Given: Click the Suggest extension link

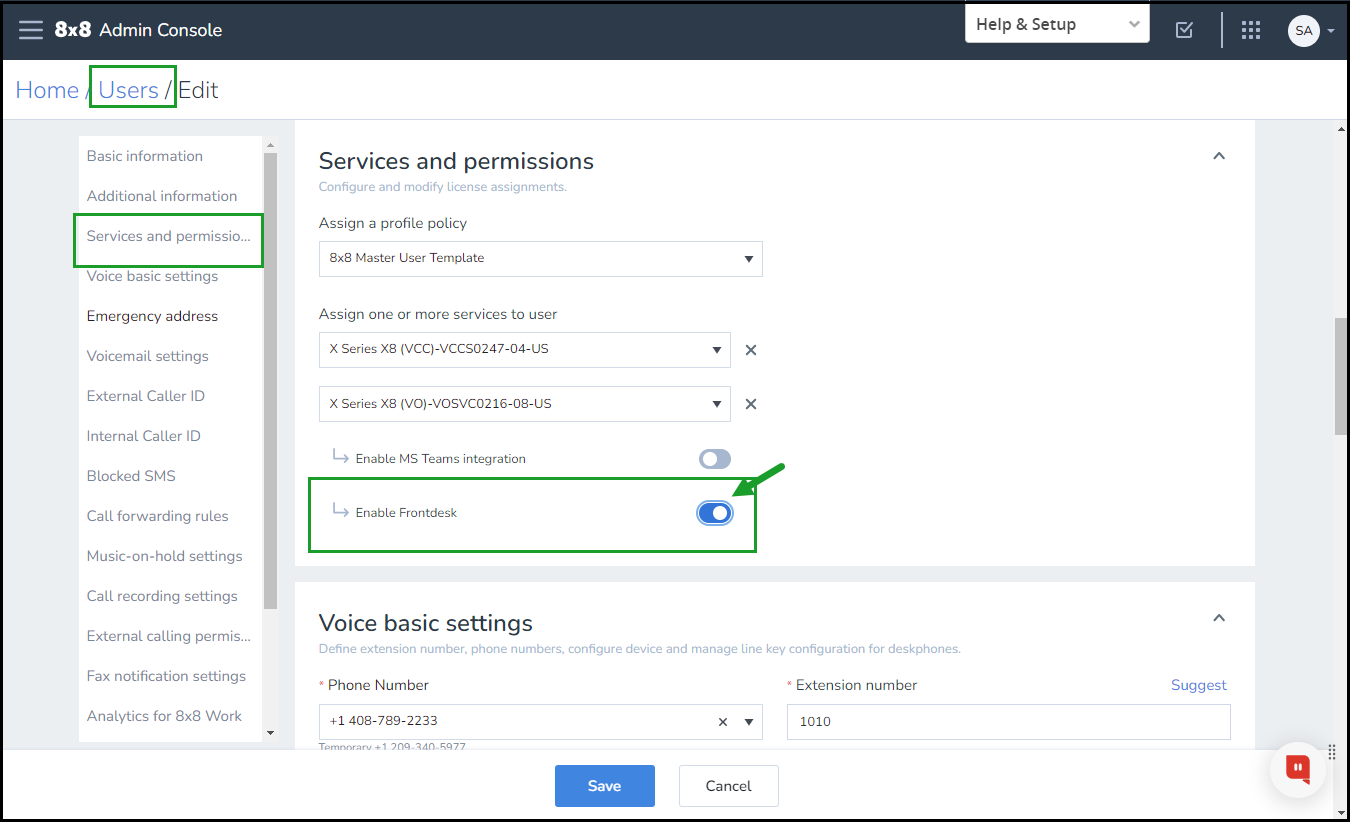Looking at the screenshot, I should click(x=1198, y=685).
